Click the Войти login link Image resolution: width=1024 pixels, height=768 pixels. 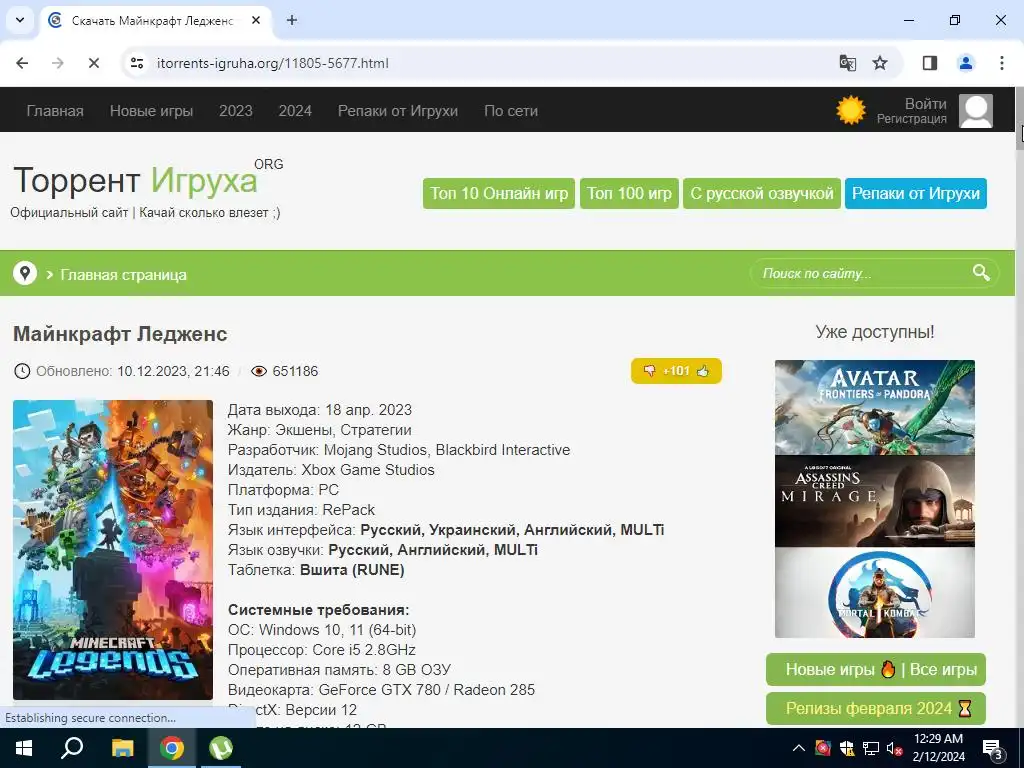click(925, 104)
